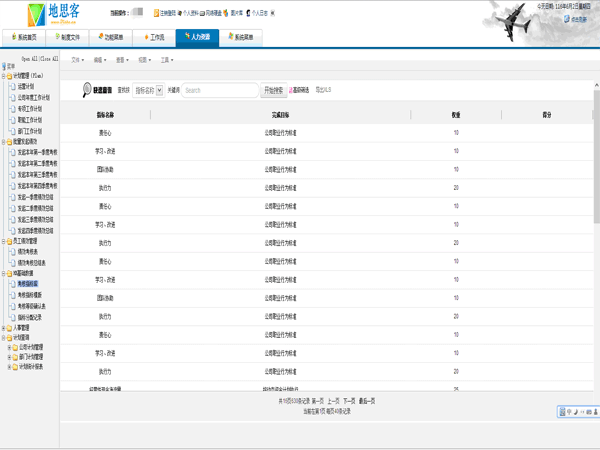The width and height of the screenshot is (600, 450).
Task: Click the pink 高级筛选 filter icon
Action: [290, 90]
